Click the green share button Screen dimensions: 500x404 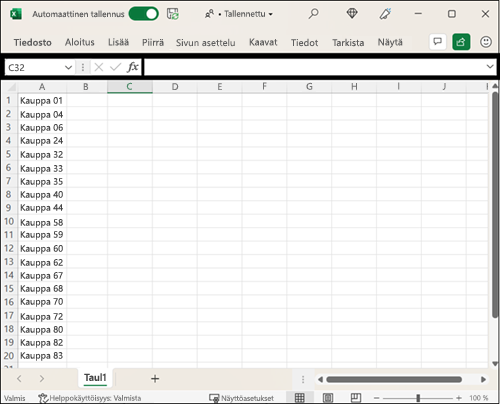tap(461, 42)
